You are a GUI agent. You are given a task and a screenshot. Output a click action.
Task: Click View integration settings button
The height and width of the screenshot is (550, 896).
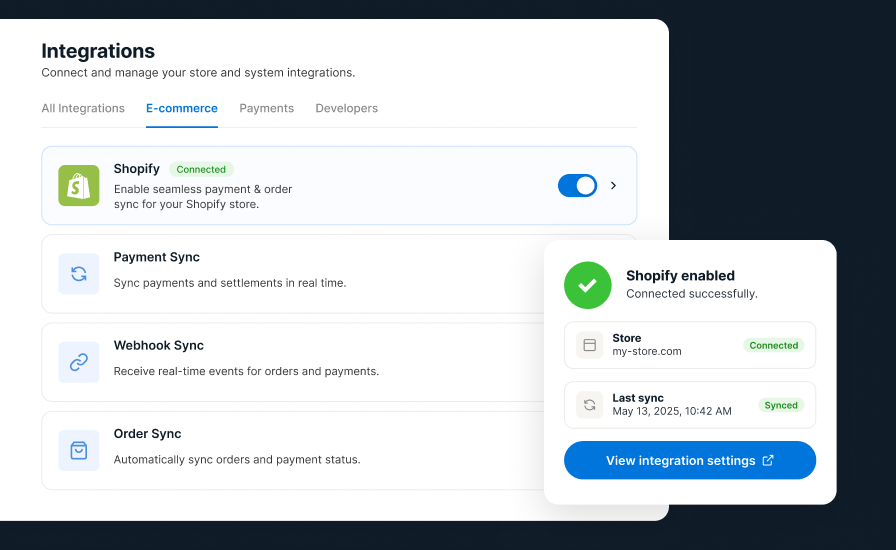[690, 460]
